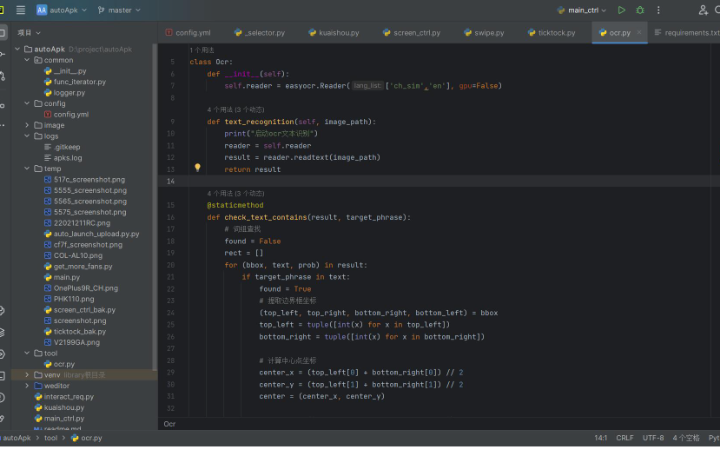Open the autoApk project switcher
This screenshot has height=450, width=720.
62,10
